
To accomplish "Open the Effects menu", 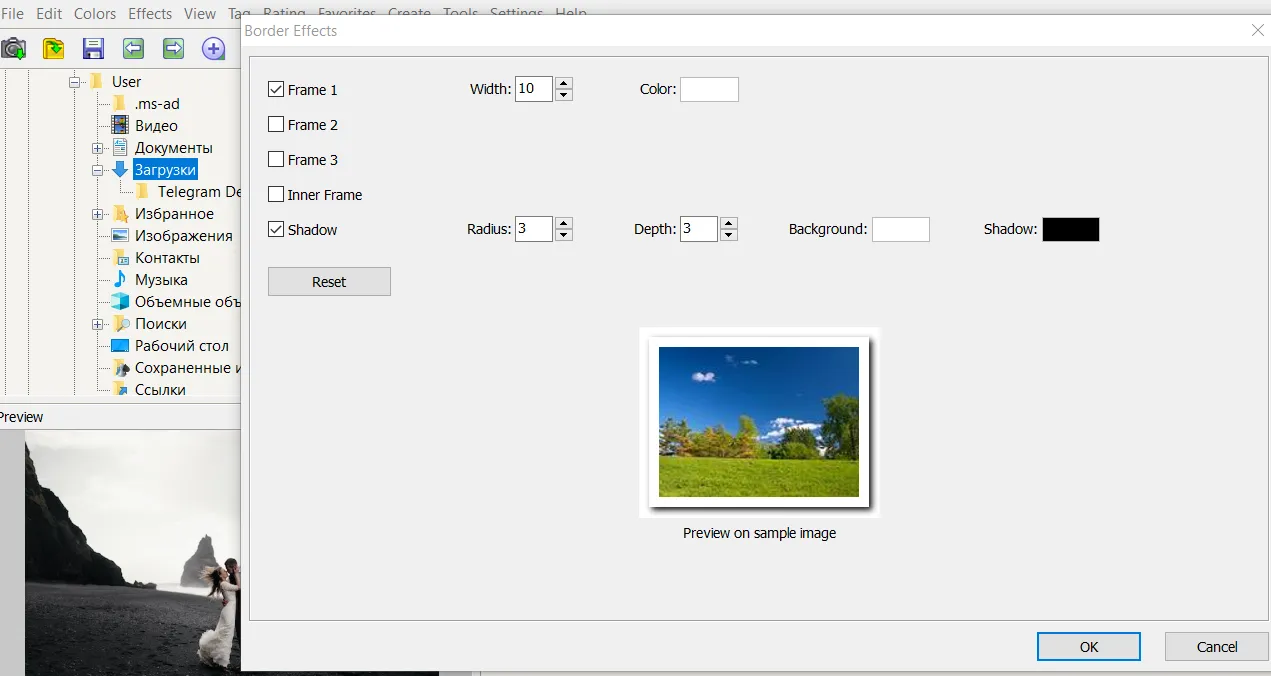I will [150, 14].
